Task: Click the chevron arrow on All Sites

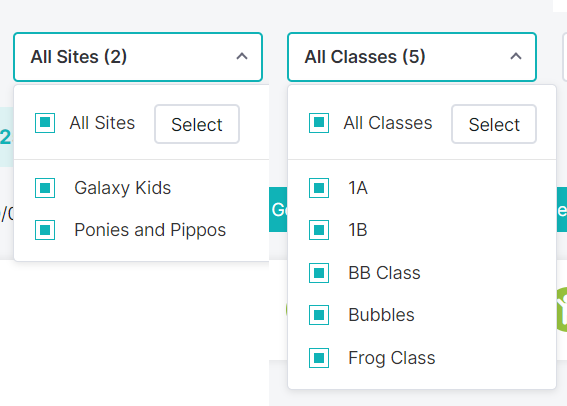Action: click(x=242, y=56)
